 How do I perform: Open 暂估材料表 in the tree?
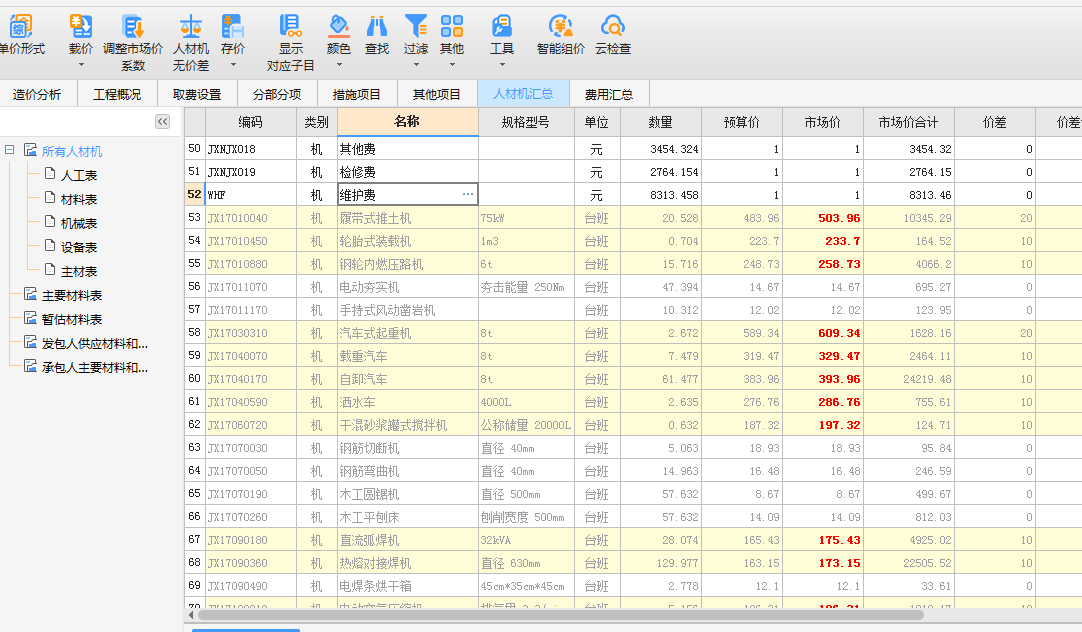pos(72,319)
